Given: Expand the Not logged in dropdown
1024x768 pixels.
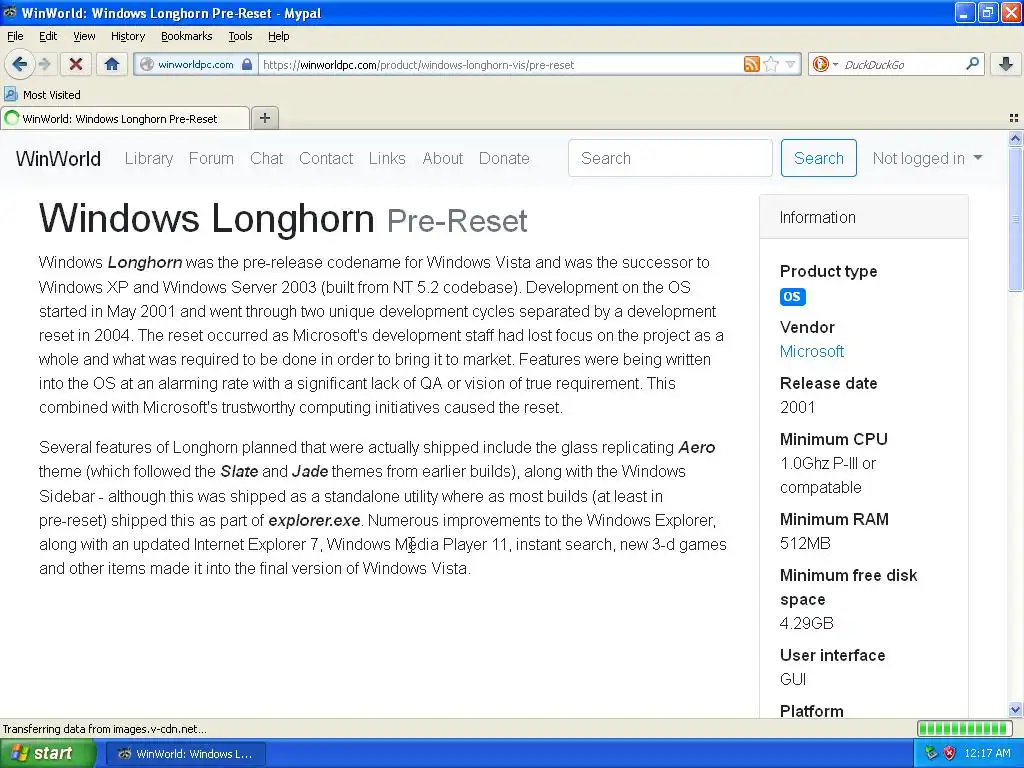Looking at the screenshot, I should (927, 159).
